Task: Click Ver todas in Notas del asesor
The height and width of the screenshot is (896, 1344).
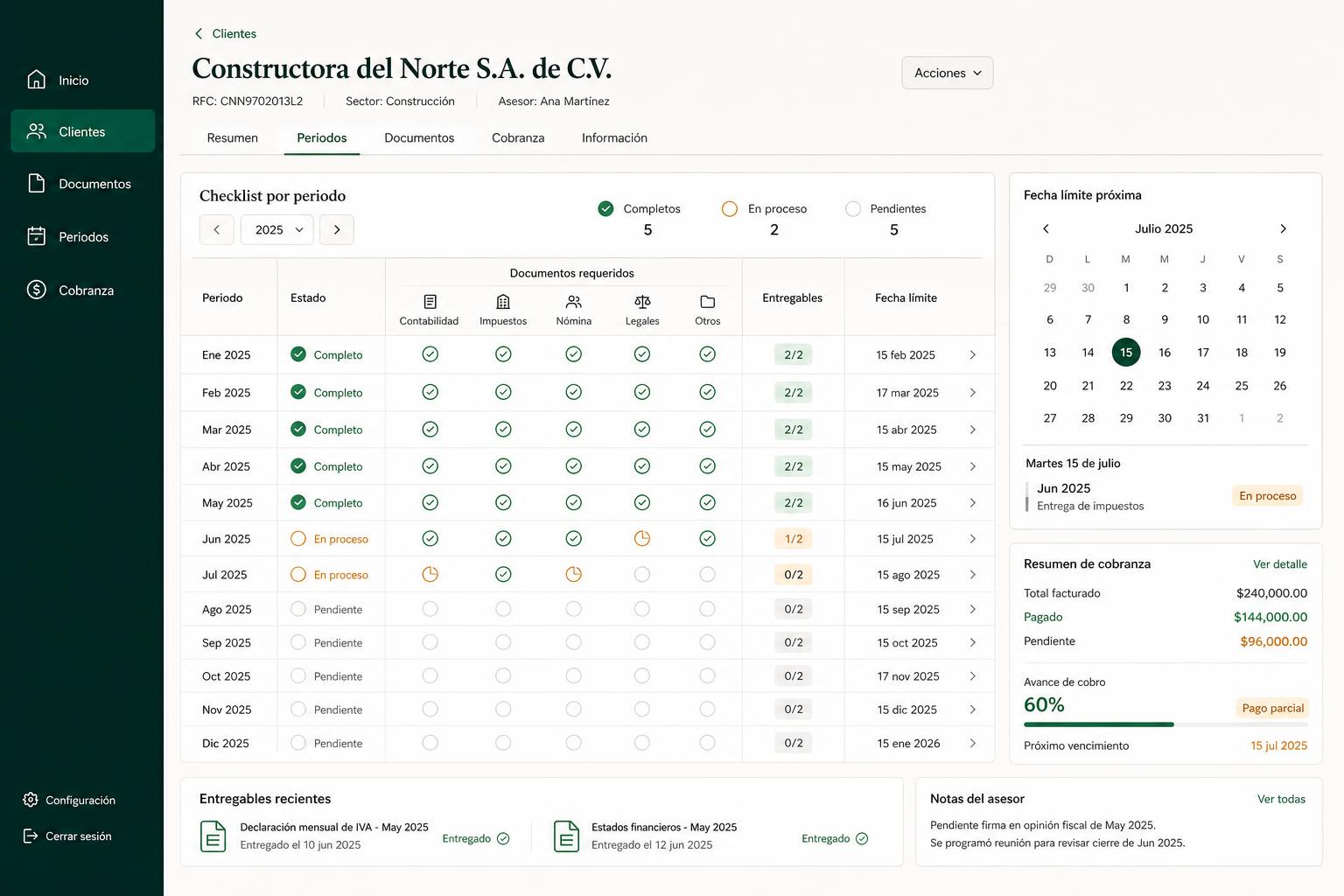Action: point(1281,799)
